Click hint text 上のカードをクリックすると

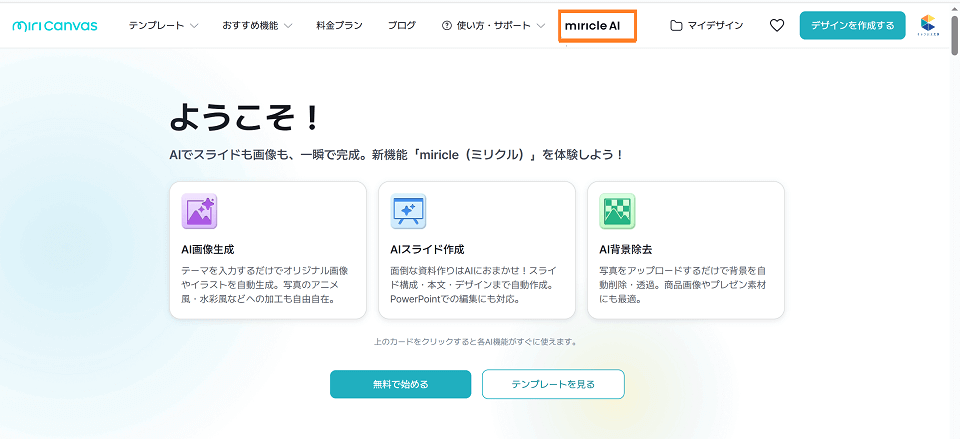[x=476, y=342]
